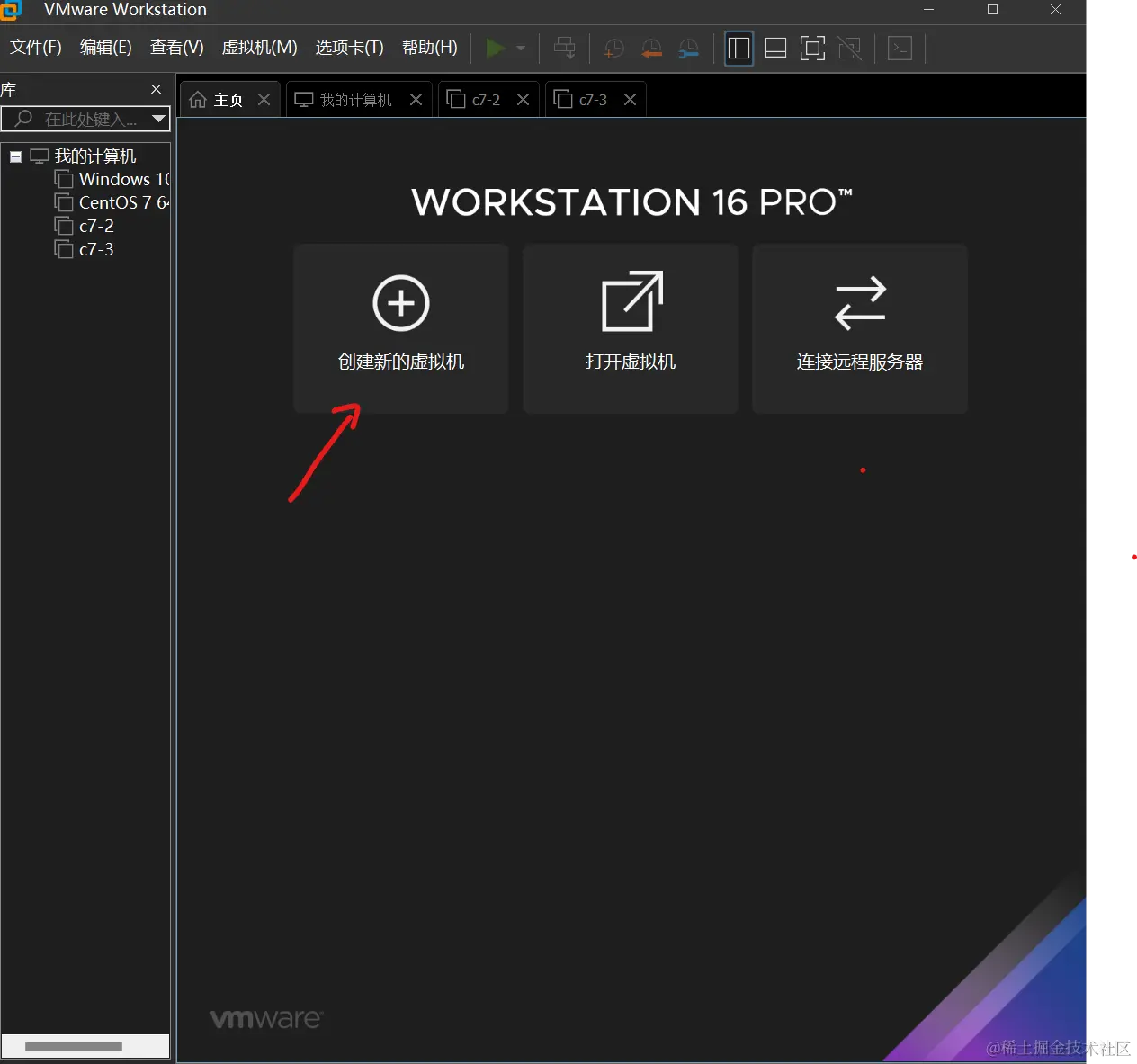The image size is (1137, 1064).
Task: Minimize the VMware Workstation window
Action: coord(929,10)
